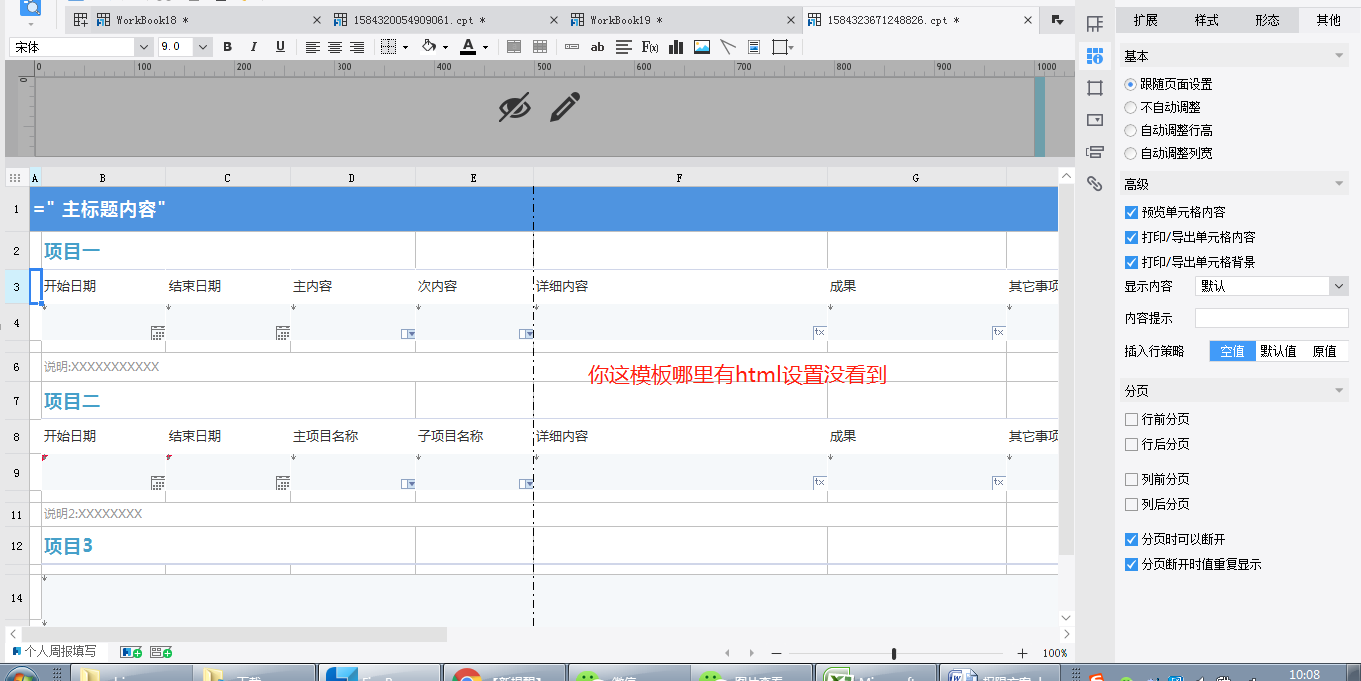The height and width of the screenshot is (681, 1361).
Task: Enable '列后分页' checkbox
Action: point(1131,505)
